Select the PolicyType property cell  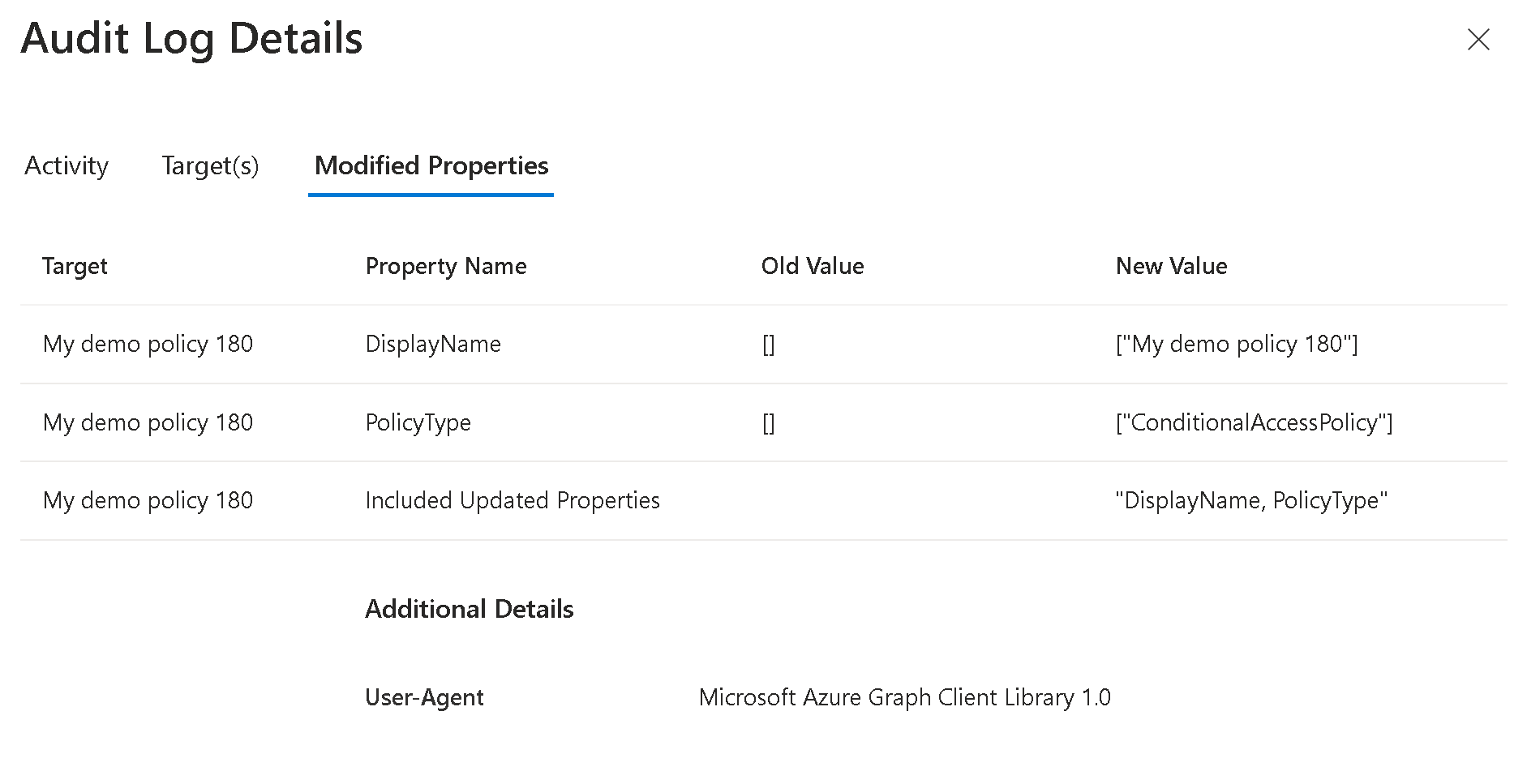click(x=418, y=423)
